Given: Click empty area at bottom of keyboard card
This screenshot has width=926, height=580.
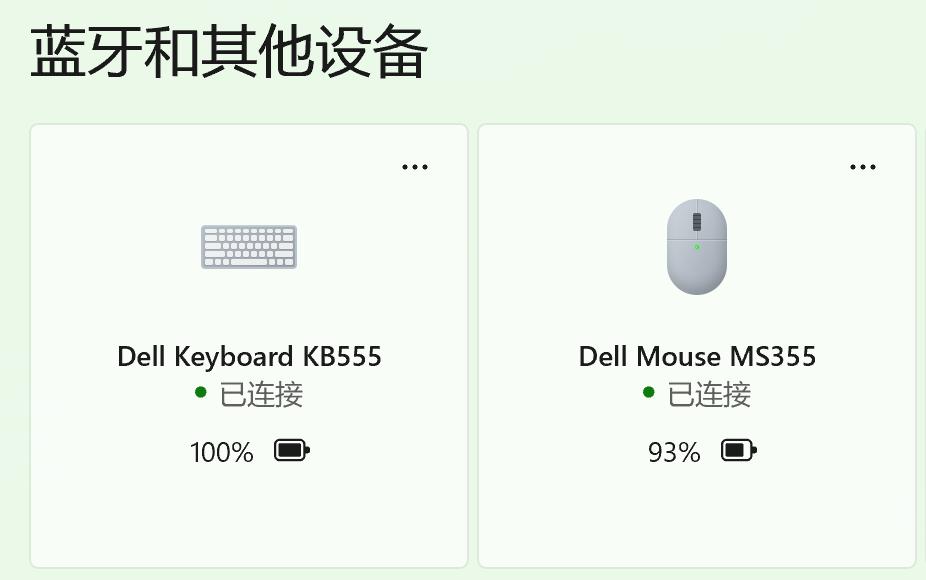Looking at the screenshot, I should pyautogui.click(x=249, y=520).
